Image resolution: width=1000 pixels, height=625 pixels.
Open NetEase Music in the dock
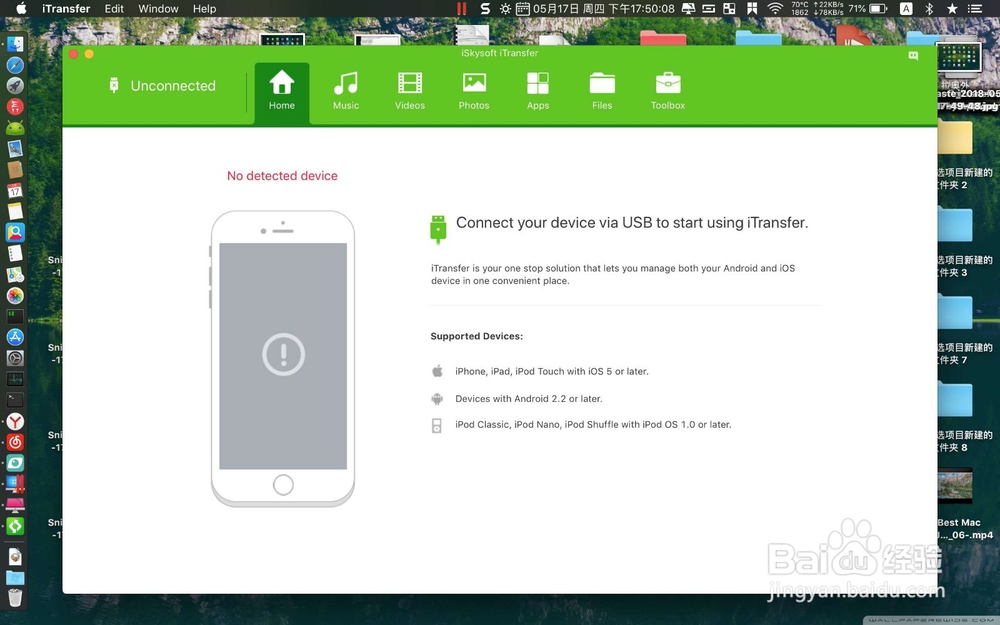click(x=15, y=442)
